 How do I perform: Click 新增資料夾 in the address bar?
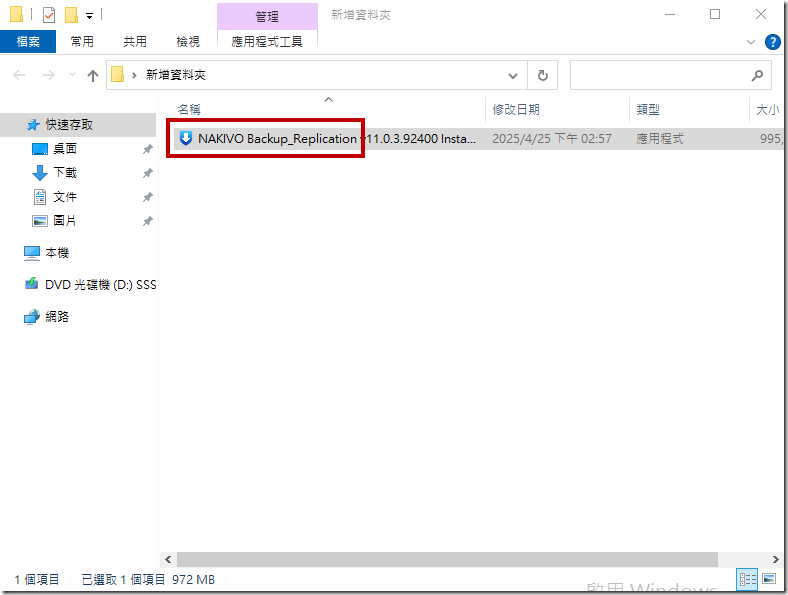pyautogui.click(x=176, y=75)
